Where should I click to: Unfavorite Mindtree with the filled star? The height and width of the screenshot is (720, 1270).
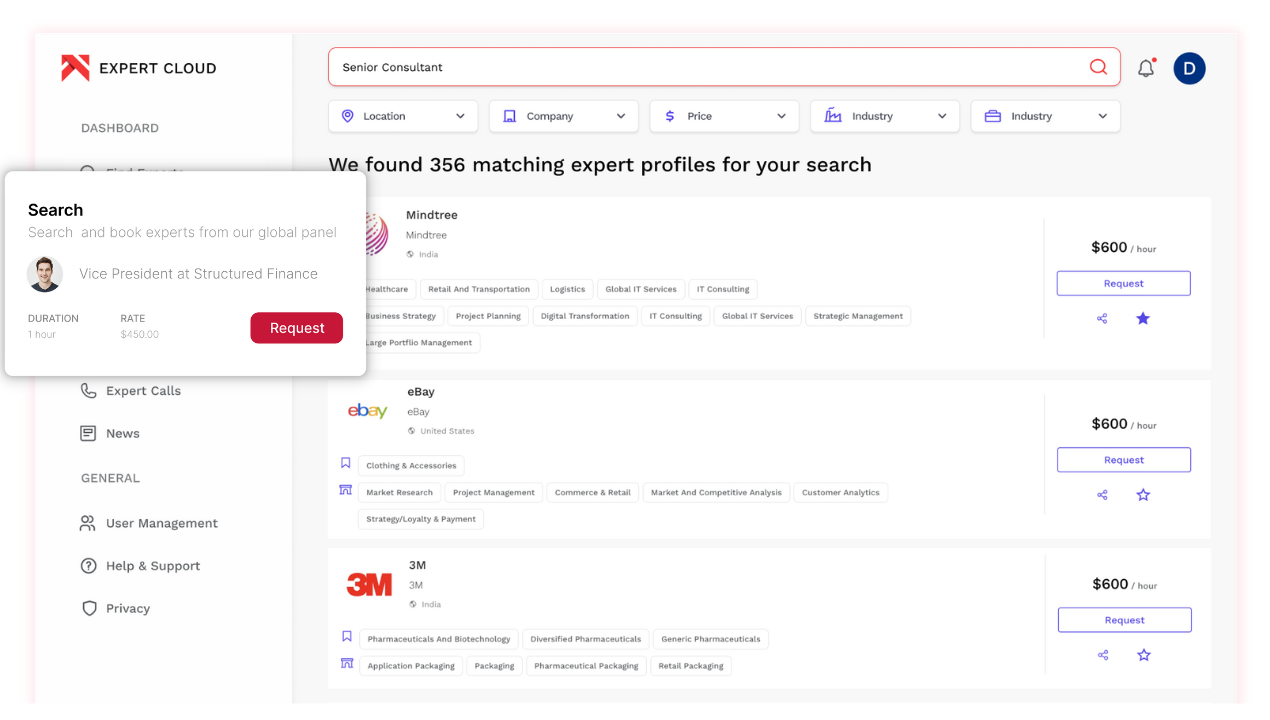click(x=1143, y=319)
